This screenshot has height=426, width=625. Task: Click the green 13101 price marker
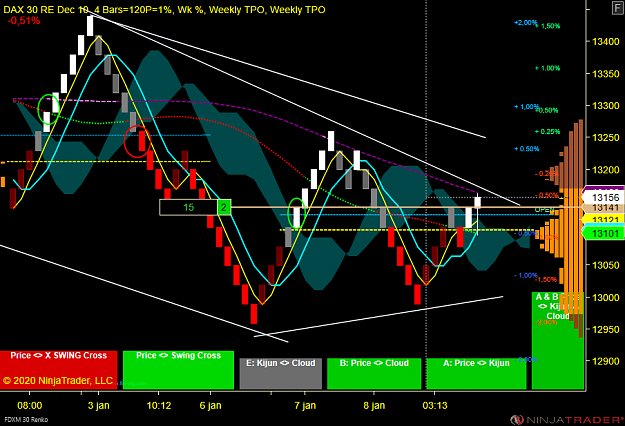coord(604,233)
